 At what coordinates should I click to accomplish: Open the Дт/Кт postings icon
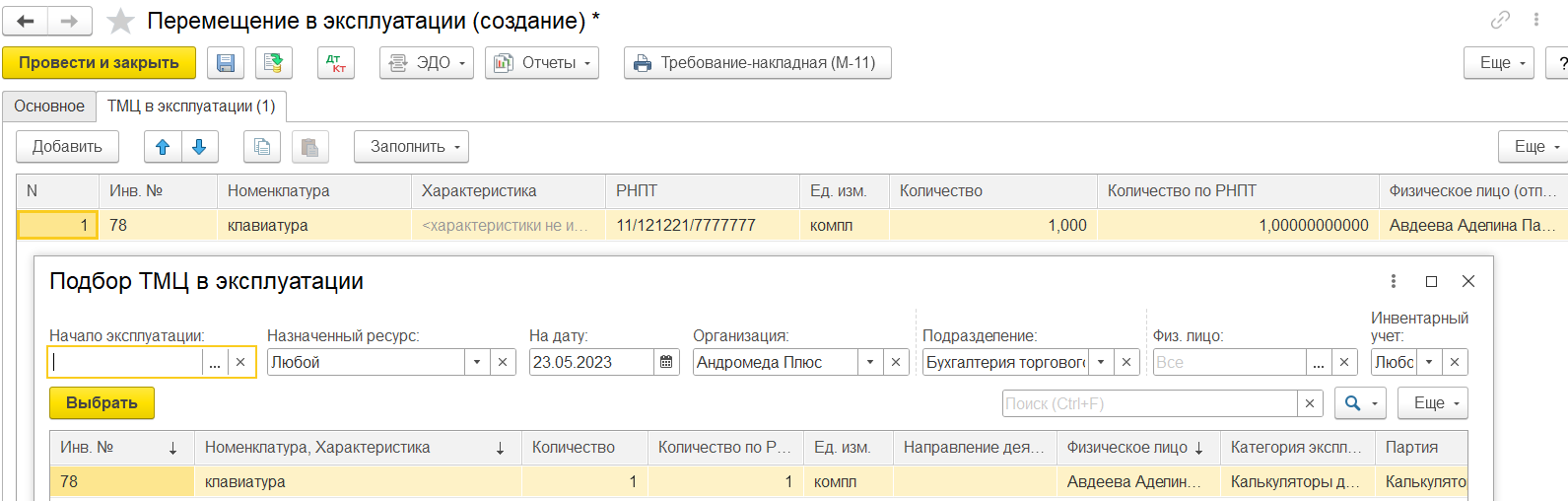[336, 63]
